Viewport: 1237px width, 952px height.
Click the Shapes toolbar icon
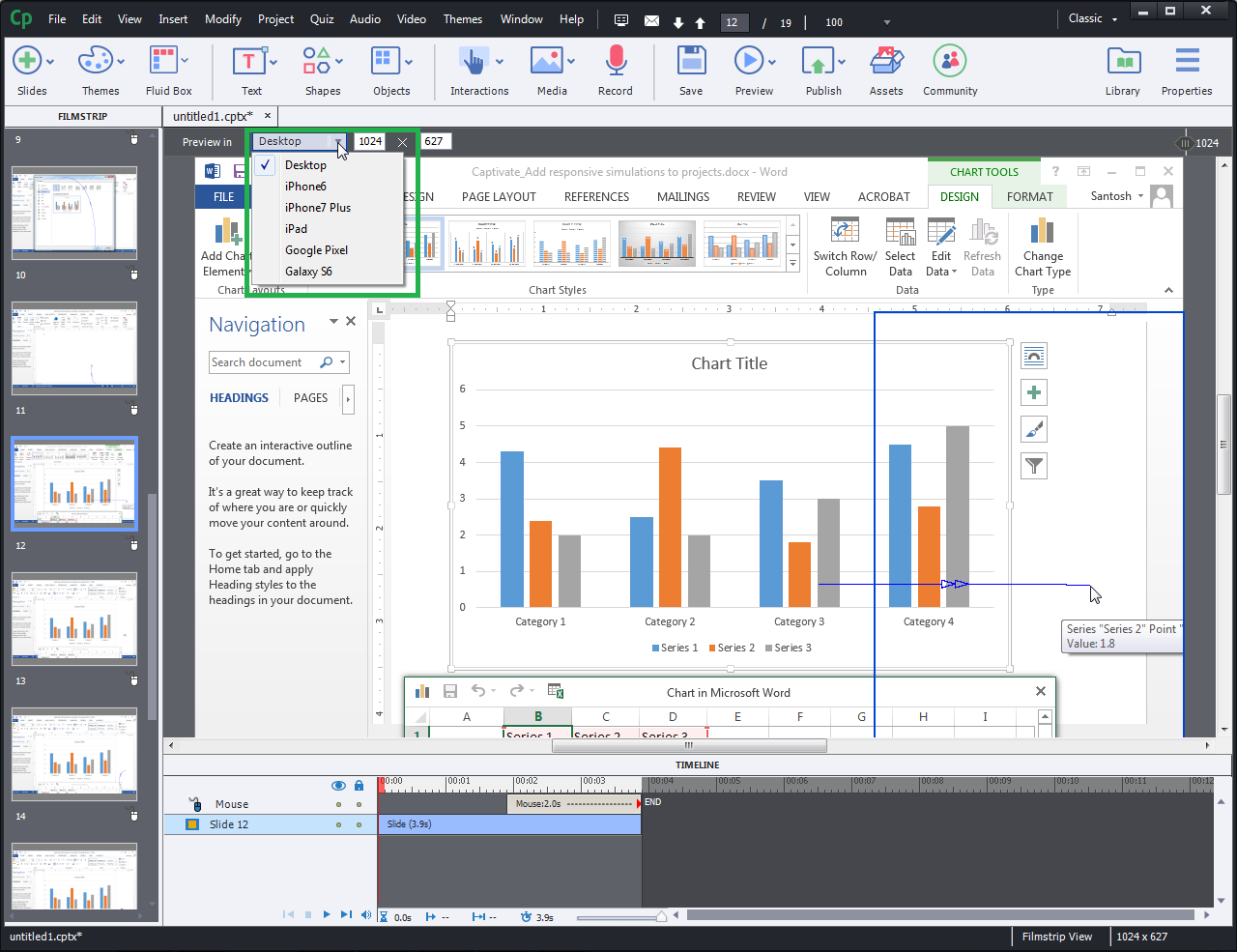point(316,61)
